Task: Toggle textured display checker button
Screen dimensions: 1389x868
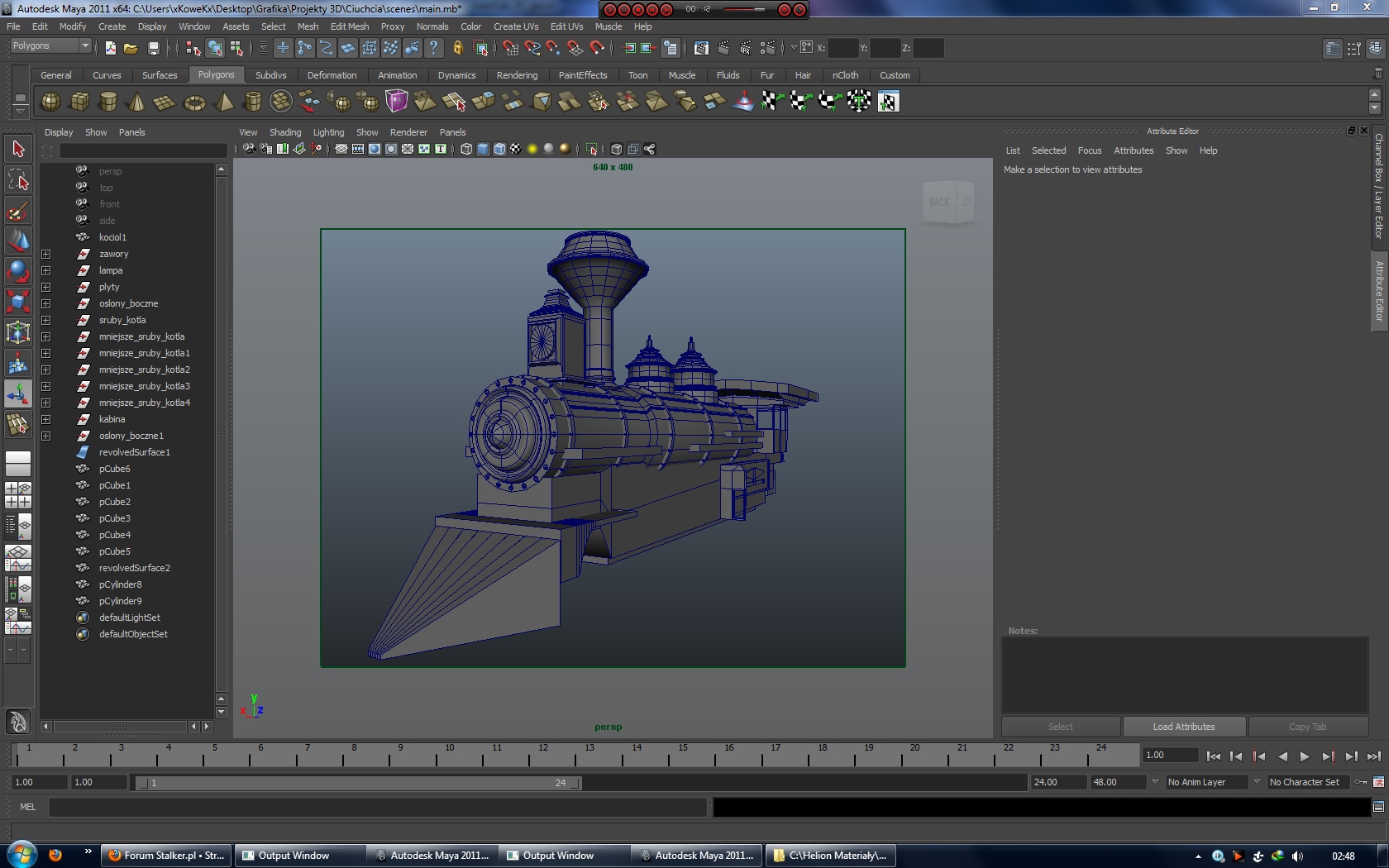Action: click(x=516, y=150)
